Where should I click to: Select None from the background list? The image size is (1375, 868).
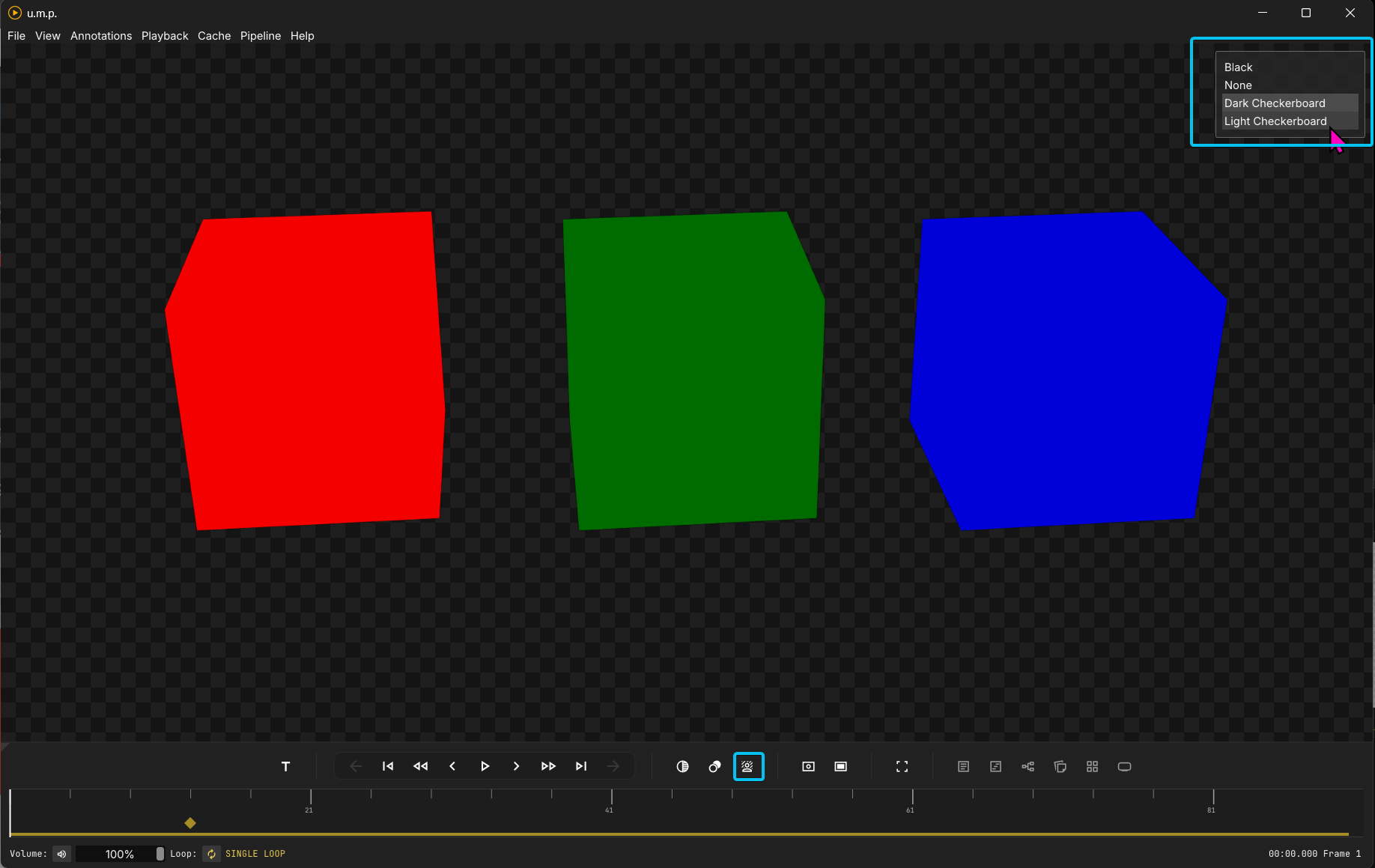(x=1238, y=85)
